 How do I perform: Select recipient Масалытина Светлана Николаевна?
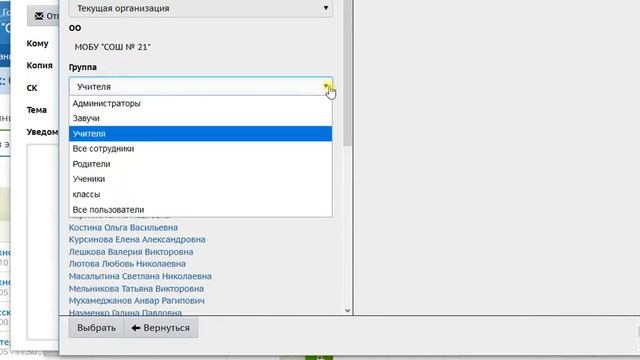tap(140, 276)
